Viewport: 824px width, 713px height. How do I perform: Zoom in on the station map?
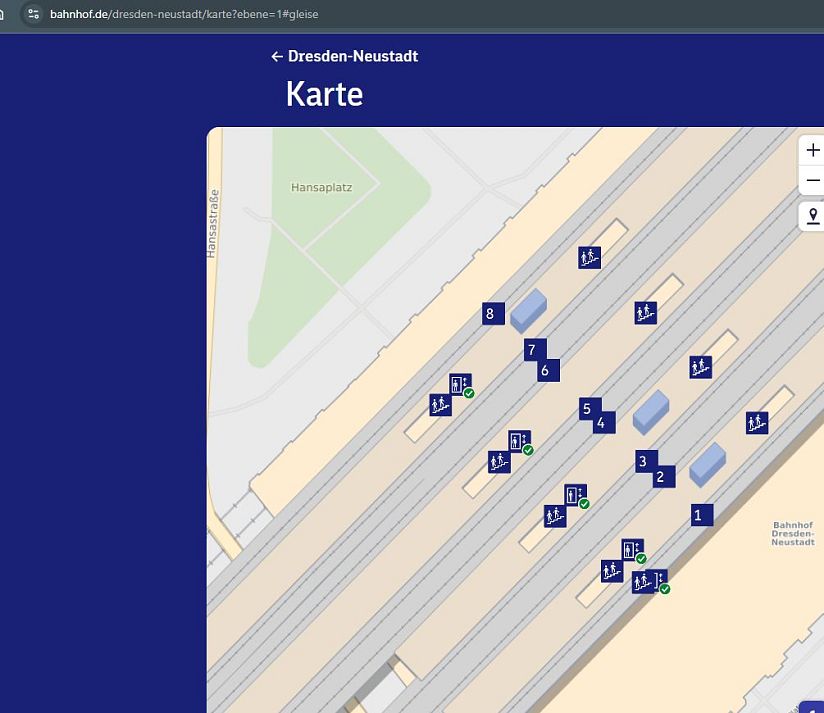coord(812,150)
